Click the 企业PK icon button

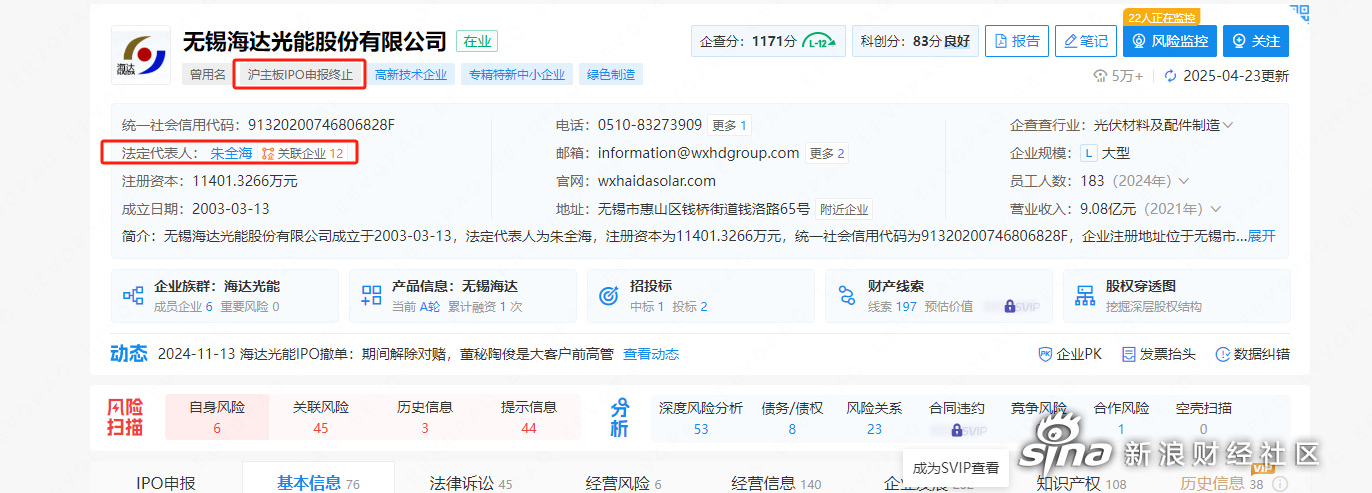click(1070, 354)
